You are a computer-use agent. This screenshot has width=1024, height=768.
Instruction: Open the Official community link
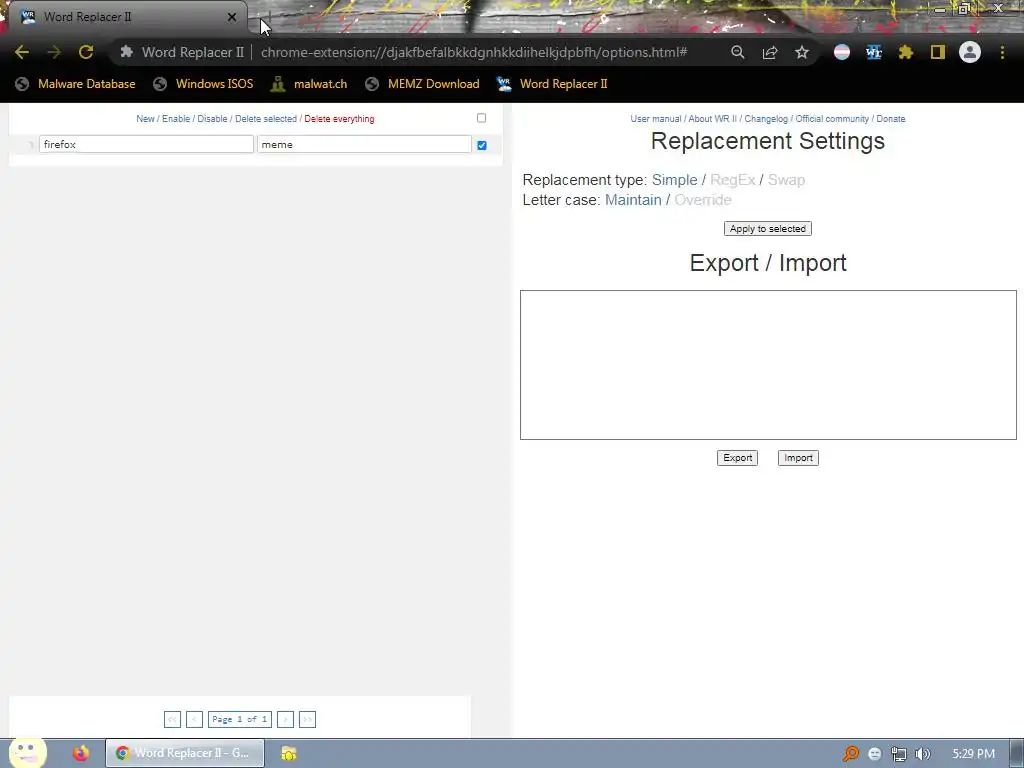832,119
